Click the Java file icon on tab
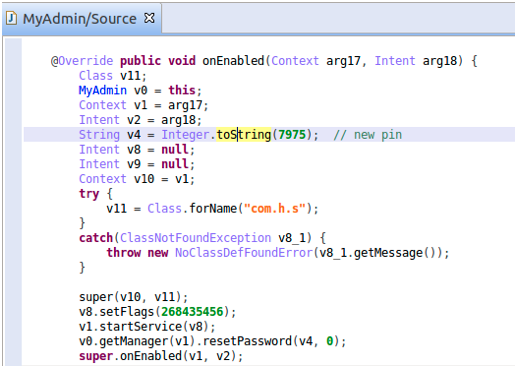Viewport: 516px width, 369px height. click(x=12, y=18)
